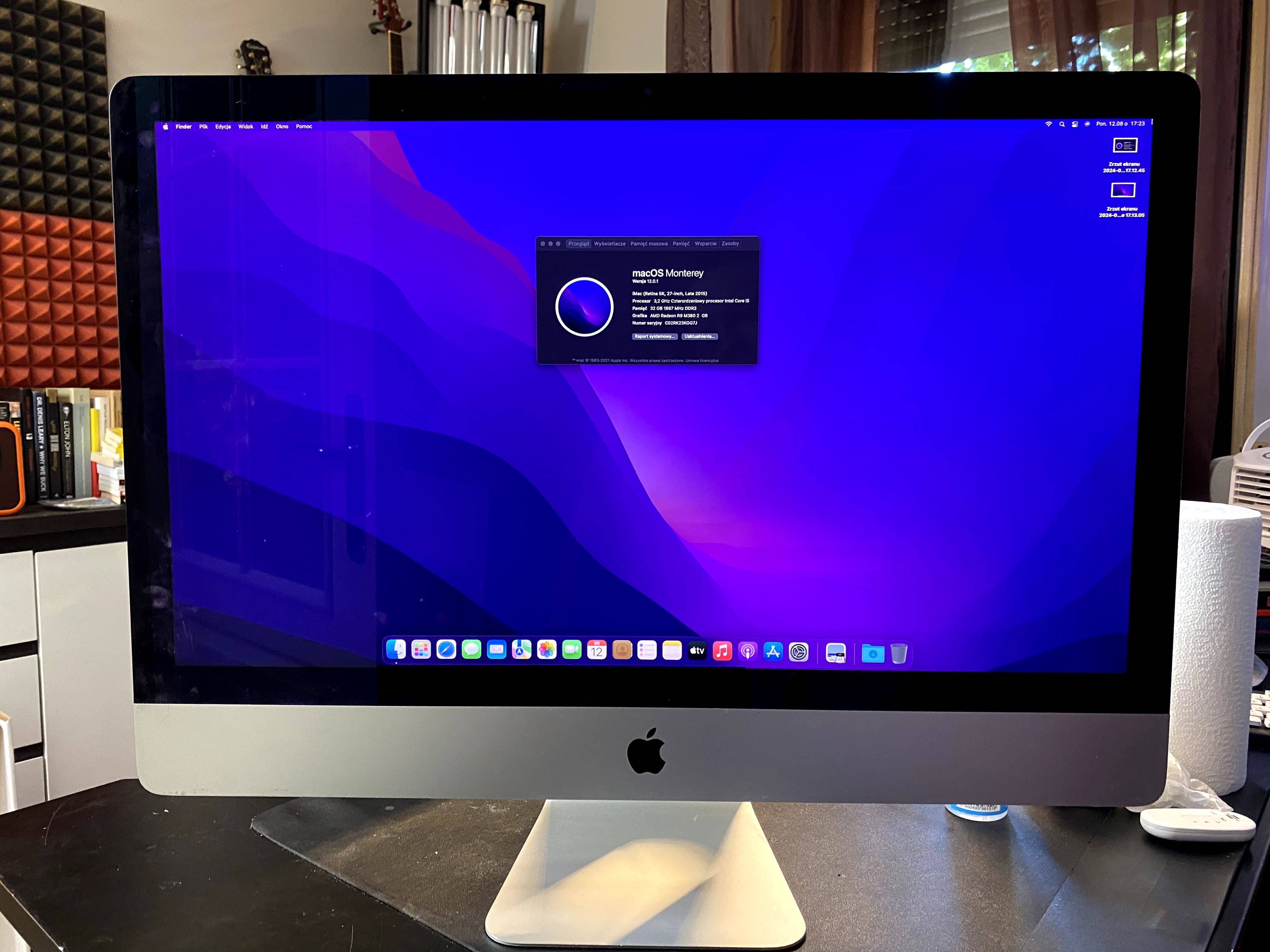Open Control Center from the menu bar
The height and width of the screenshot is (952, 1270).
pos(1075,124)
